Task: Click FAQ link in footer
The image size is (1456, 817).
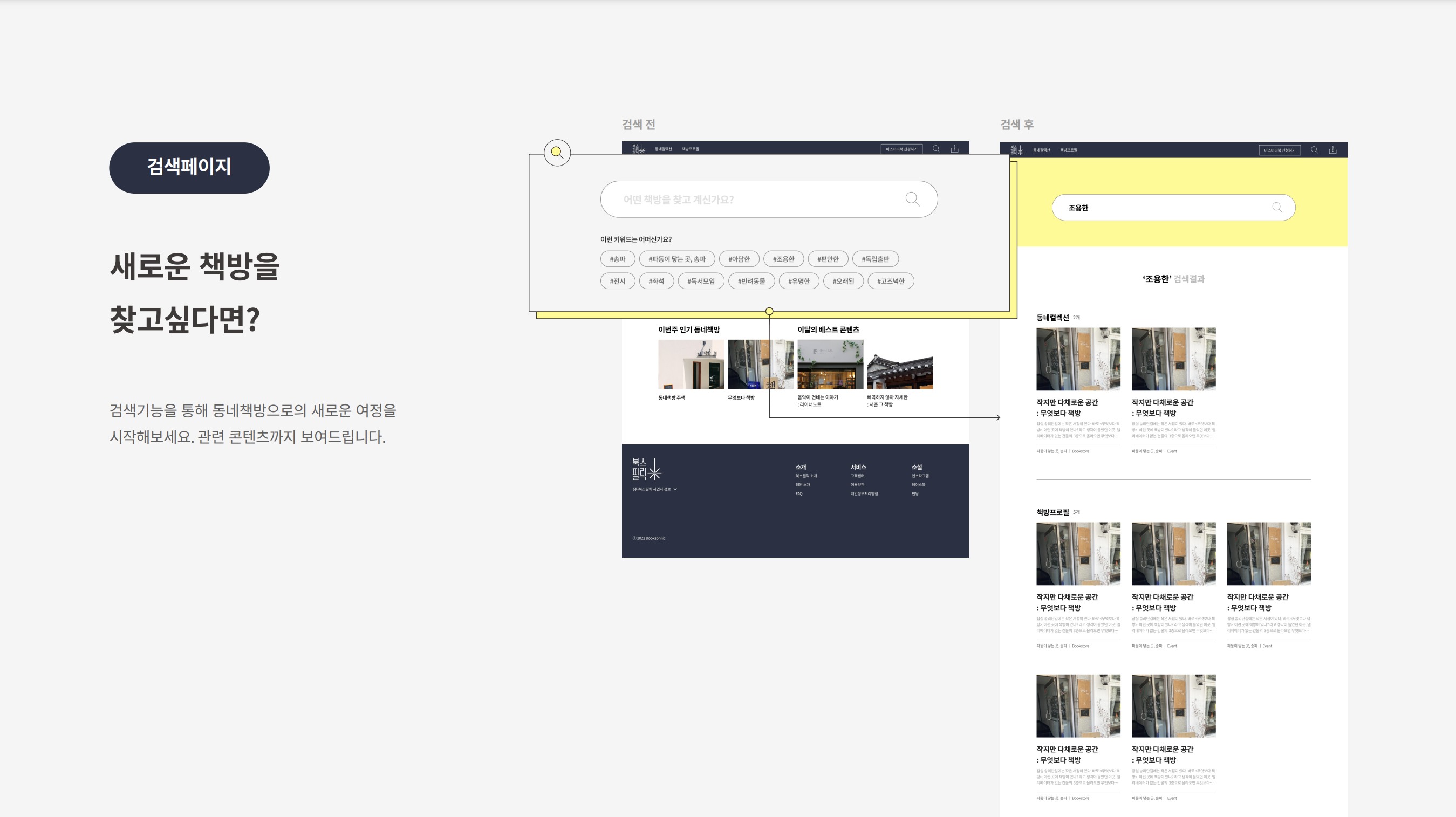Action: 798,494
